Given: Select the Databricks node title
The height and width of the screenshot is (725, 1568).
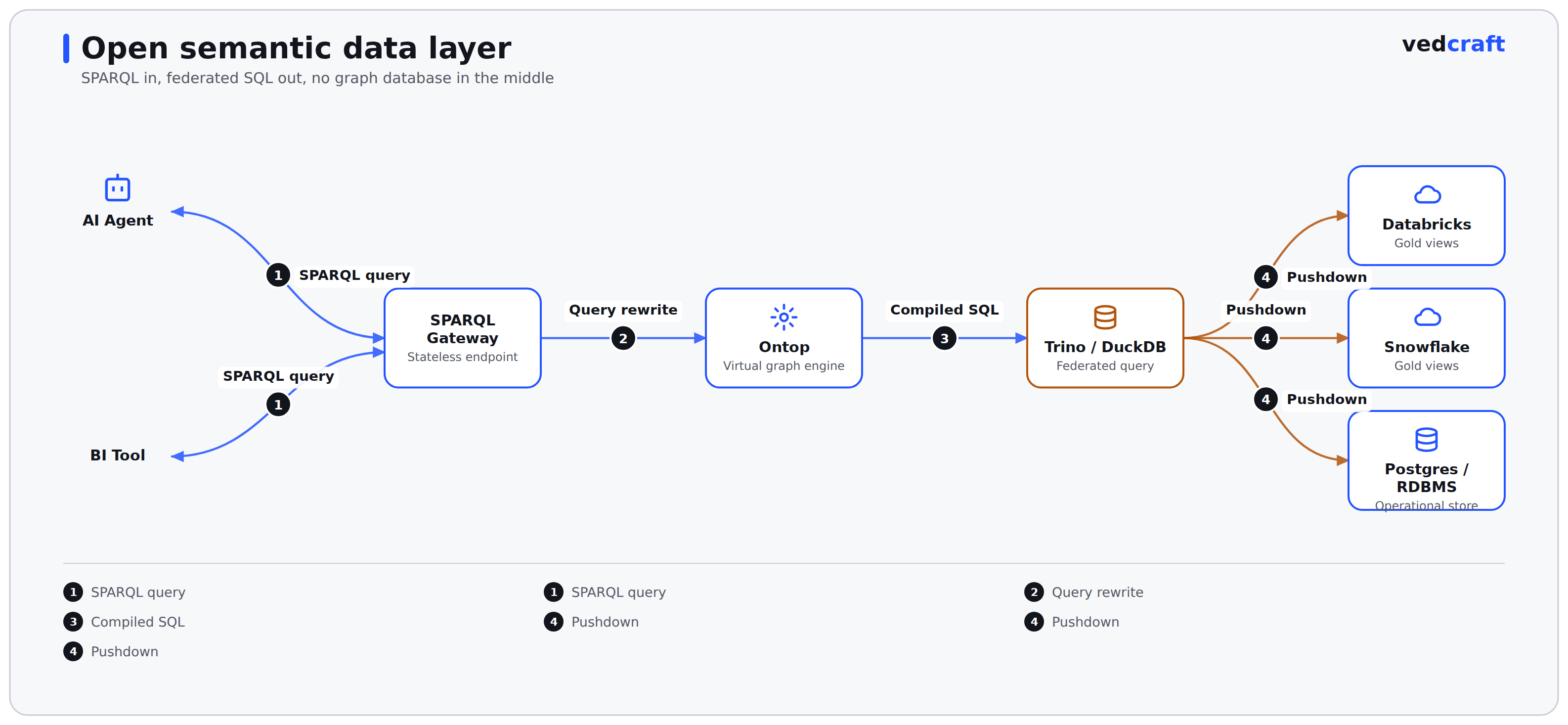Looking at the screenshot, I should point(1426,225).
